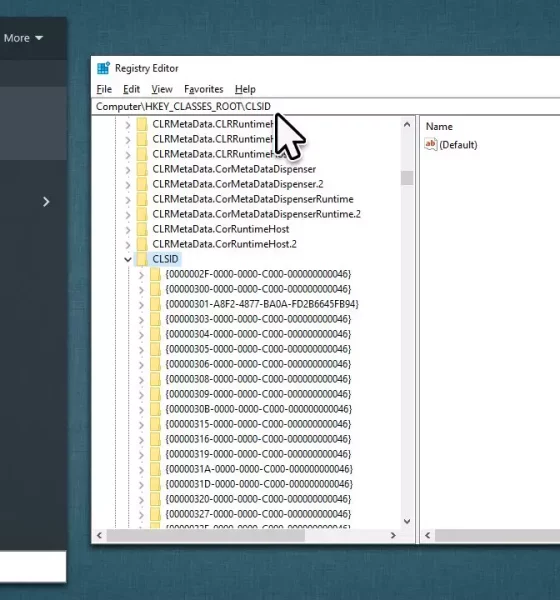The image size is (560, 600).
Task: Expand the {0000002F-0000-0000-C000-000000000046} key
Action: point(141,274)
